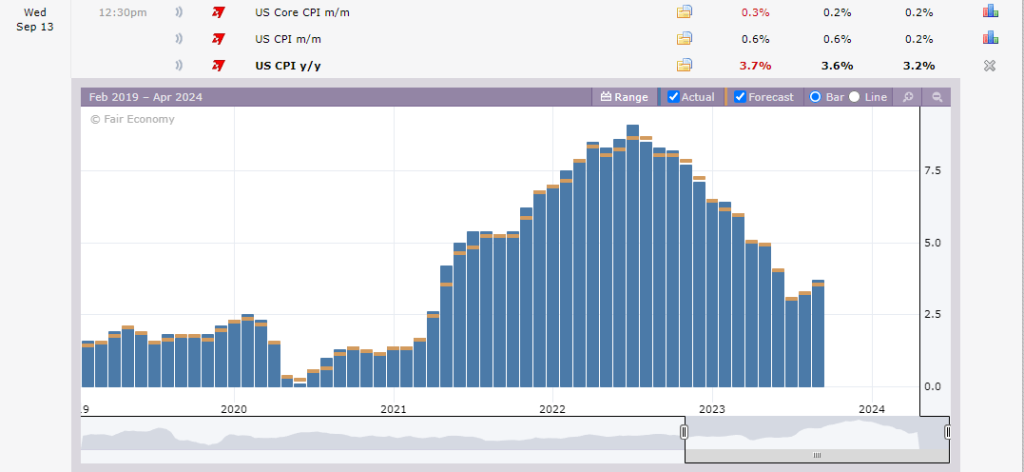The image size is (1024, 472).
Task: Switch chart to Line view
Action: pos(854,97)
